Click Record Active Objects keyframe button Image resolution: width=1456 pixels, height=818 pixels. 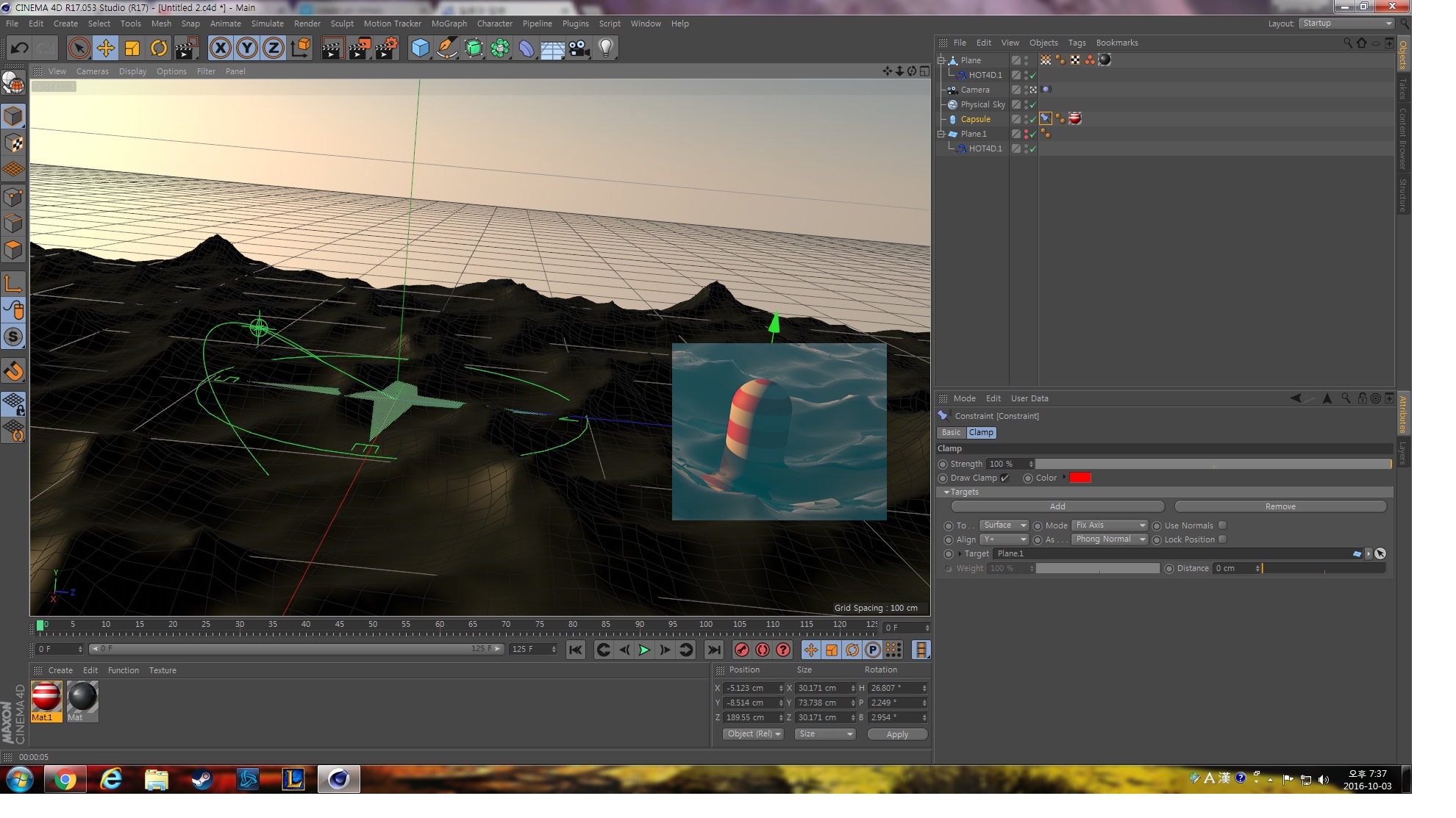point(742,650)
